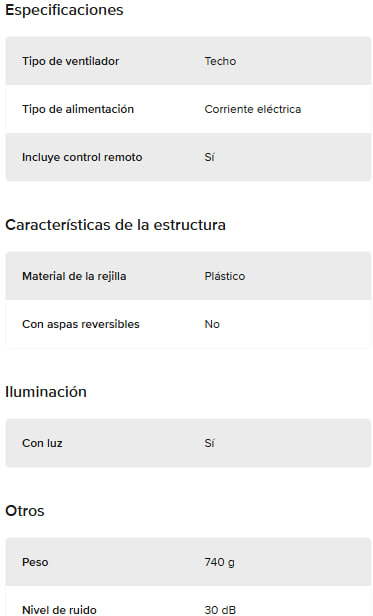Select the Incluye control remoto label
This screenshot has height=616, width=373.
point(82,157)
